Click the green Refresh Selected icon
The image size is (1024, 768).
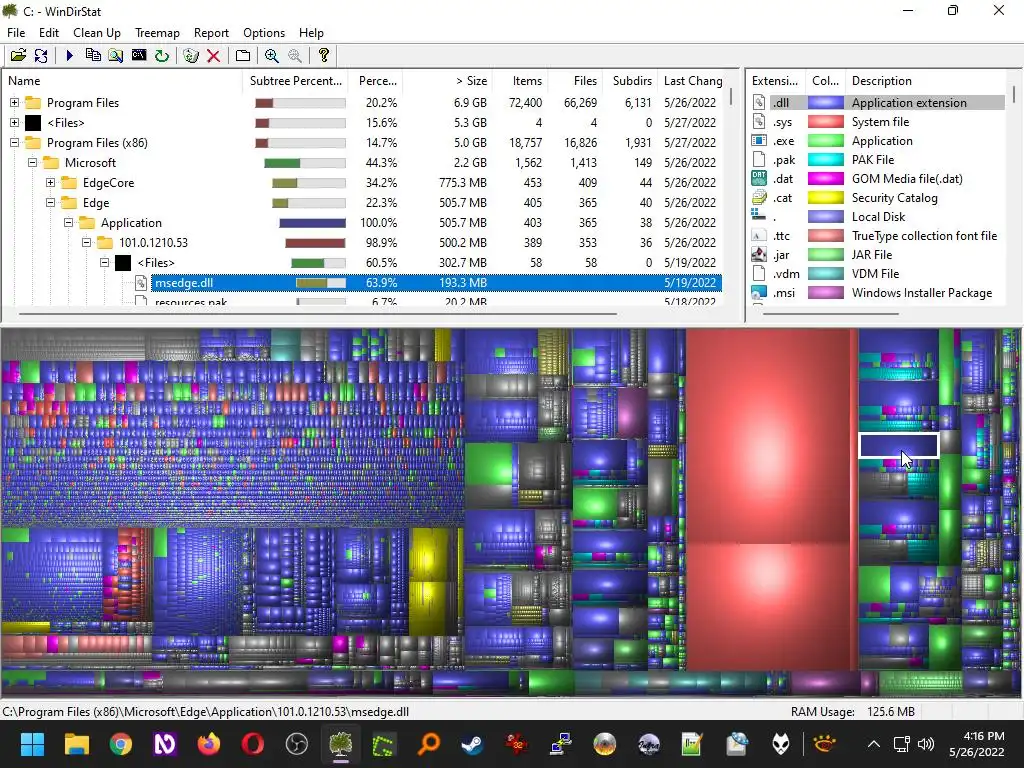[161, 56]
